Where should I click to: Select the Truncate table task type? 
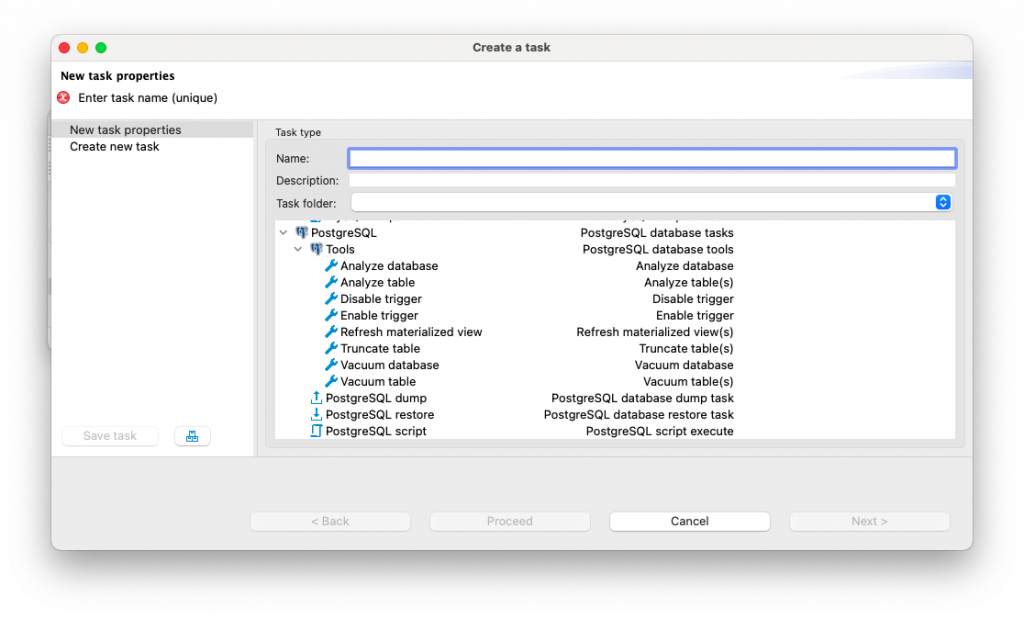(380, 348)
